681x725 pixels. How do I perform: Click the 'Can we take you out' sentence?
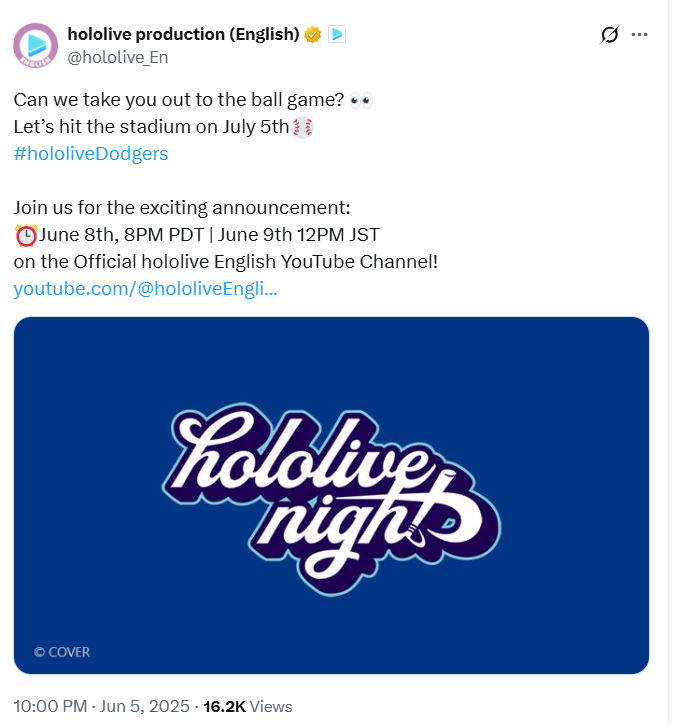point(179,100)
